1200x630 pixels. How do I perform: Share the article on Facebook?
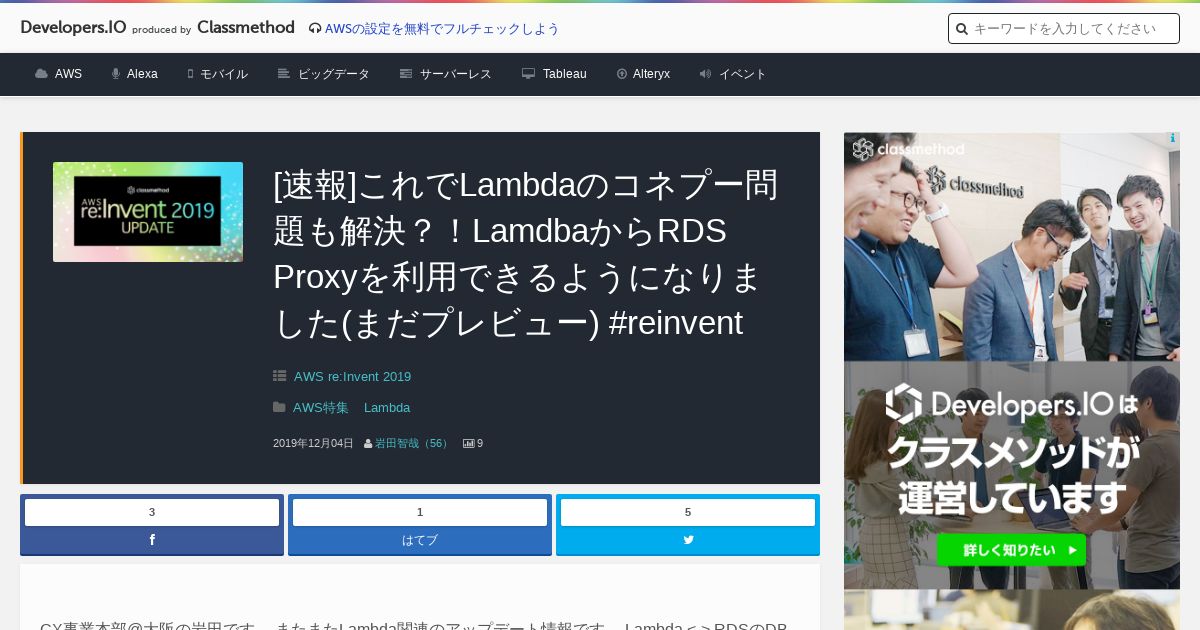(152, 540)
